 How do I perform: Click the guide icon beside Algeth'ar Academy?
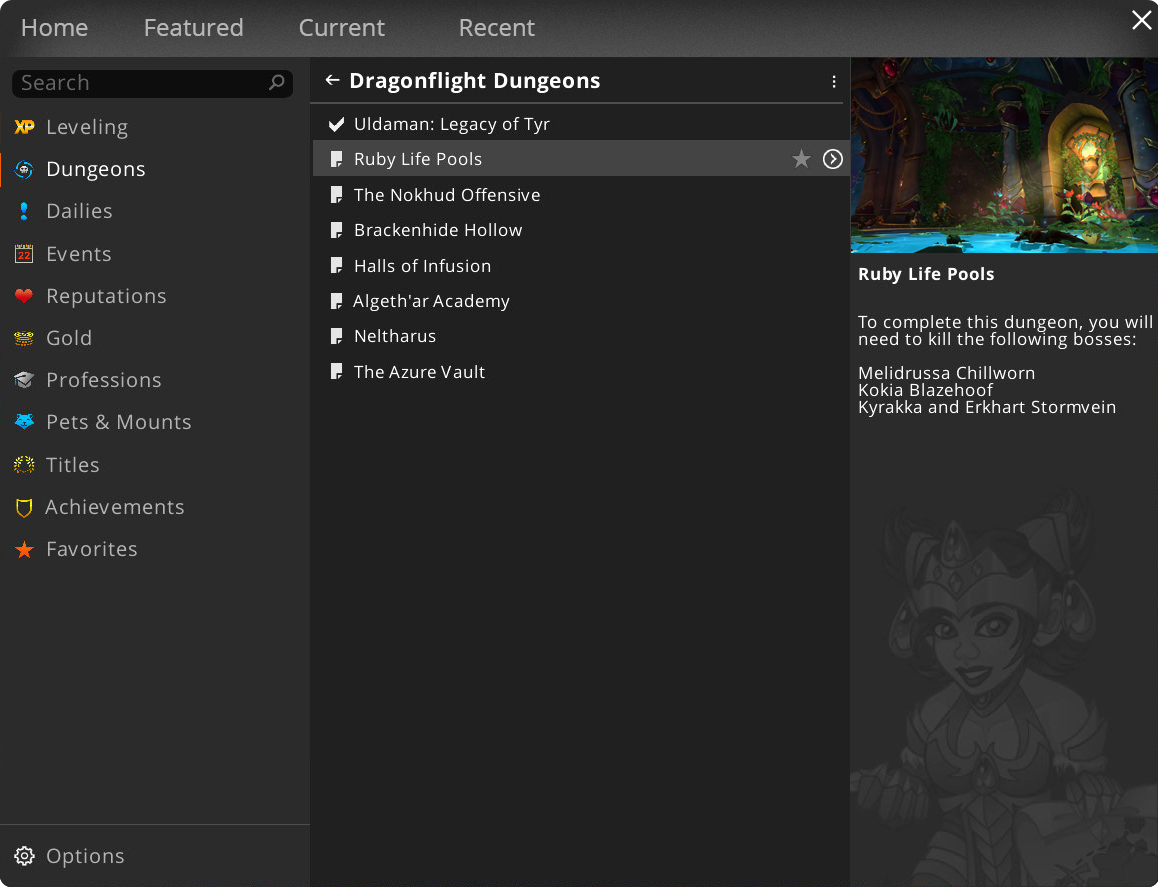pos(336,301)
